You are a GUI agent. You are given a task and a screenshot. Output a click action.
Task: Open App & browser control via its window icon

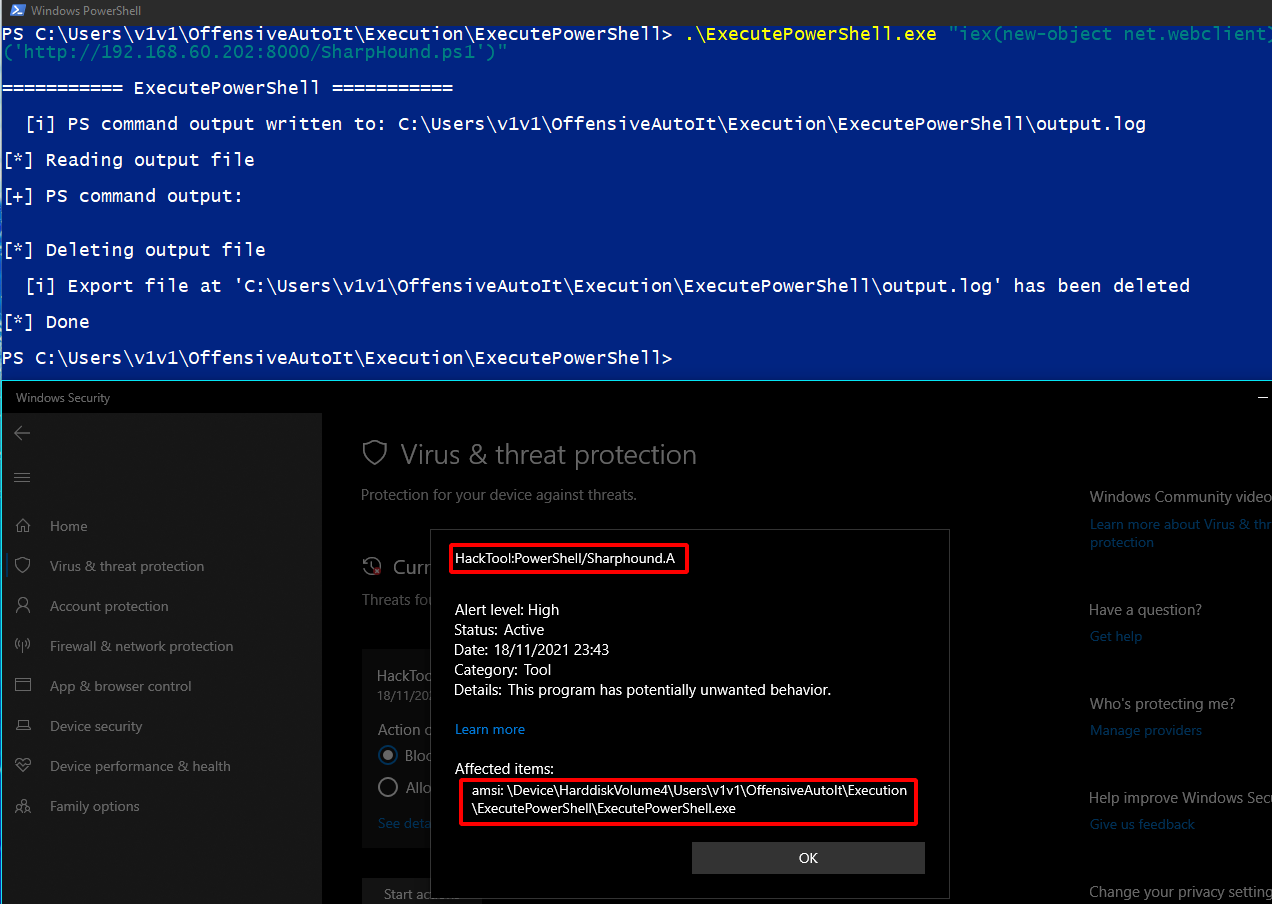click(23, 686)
